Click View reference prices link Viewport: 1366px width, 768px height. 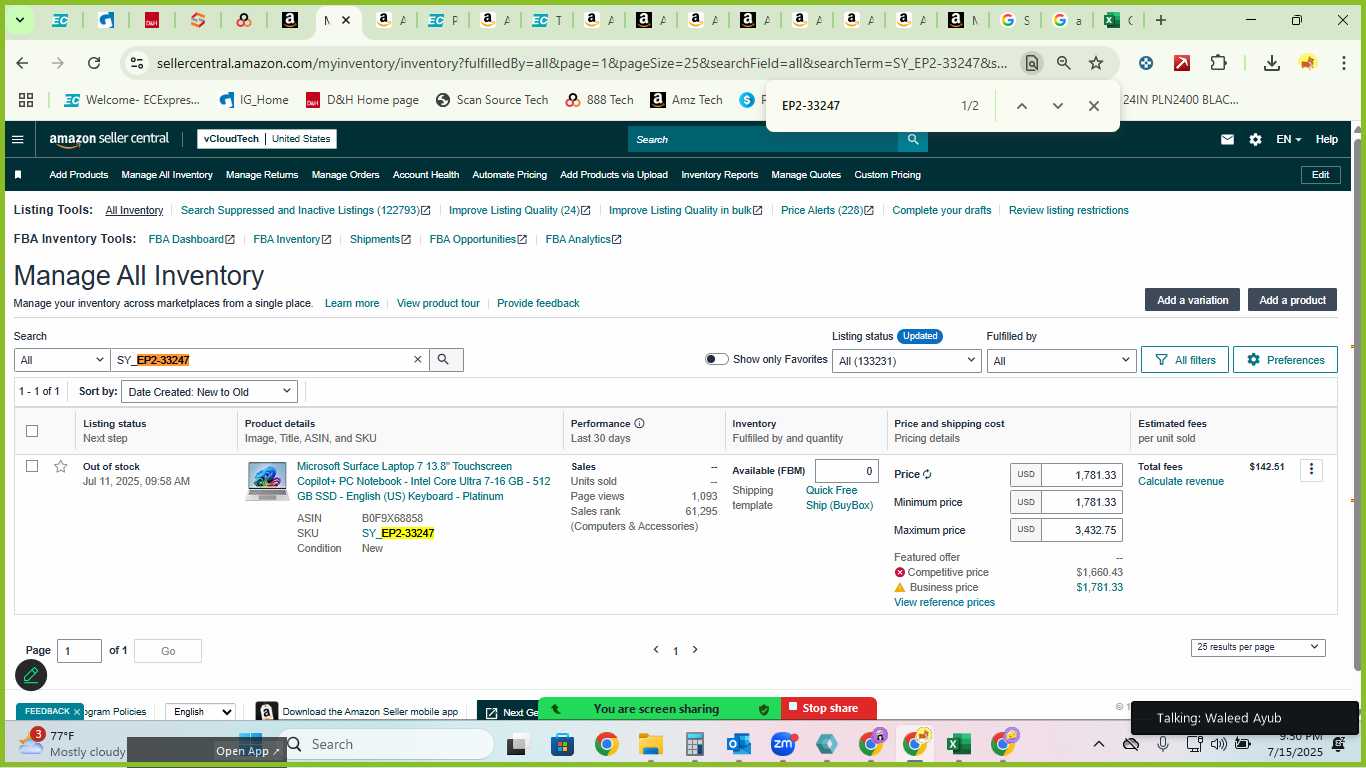click(x=944, y=602)
